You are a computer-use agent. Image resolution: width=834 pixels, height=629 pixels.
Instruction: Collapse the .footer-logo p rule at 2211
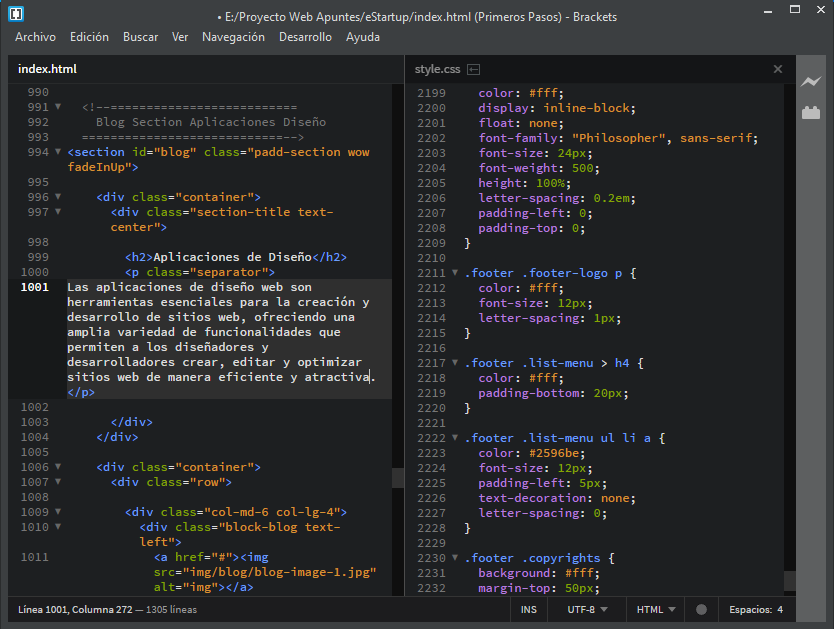[x=455, y=273]
